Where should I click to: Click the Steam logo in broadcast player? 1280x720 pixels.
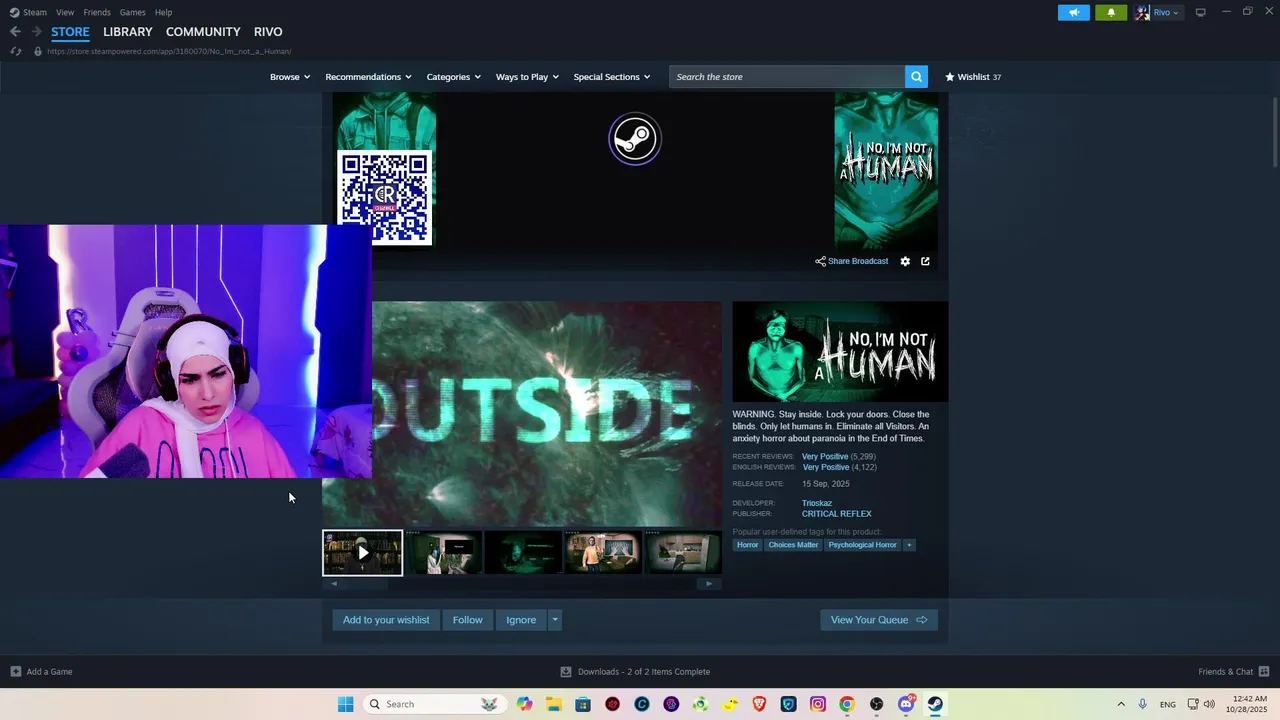(635, 139)
